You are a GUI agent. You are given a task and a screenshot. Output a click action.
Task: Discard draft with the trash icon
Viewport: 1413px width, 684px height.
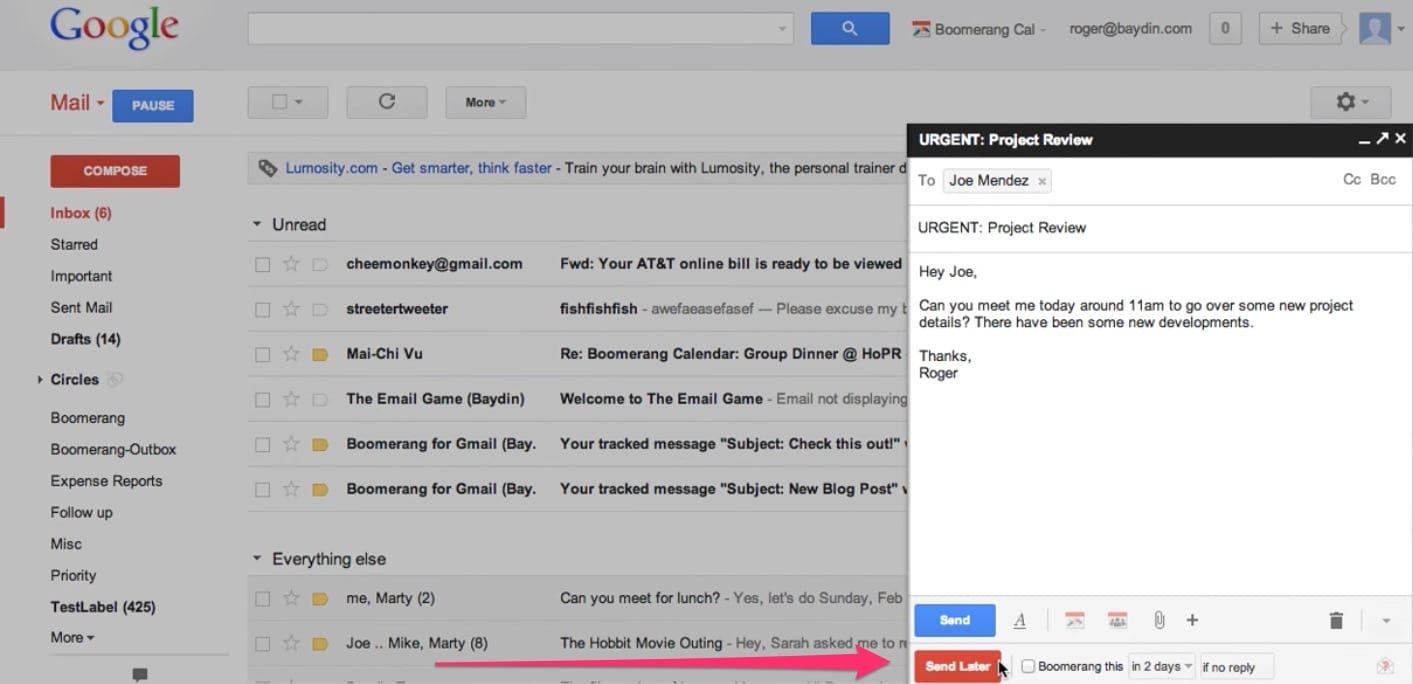(1336, 621)
